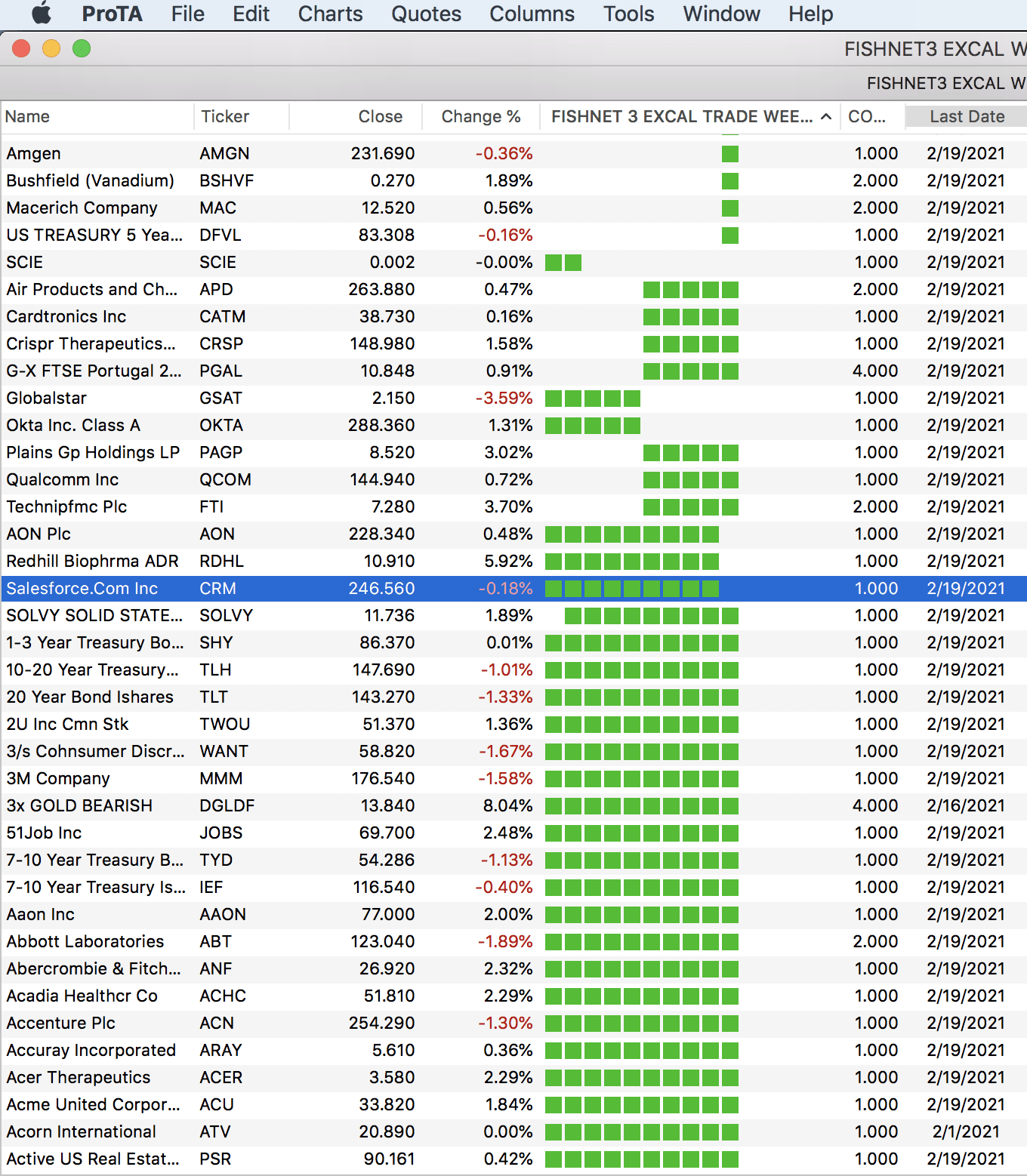Screen dimensions: 1027x1176
Task: Open the Charts menu
Action: click(x=330, y=14)
